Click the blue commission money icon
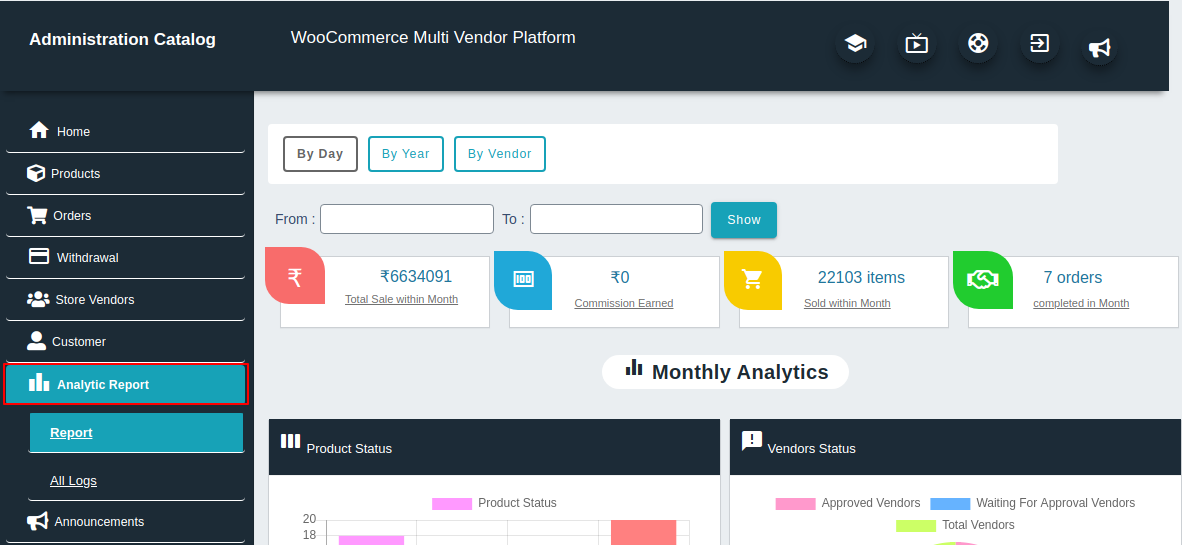 click(x=523, y=279)
